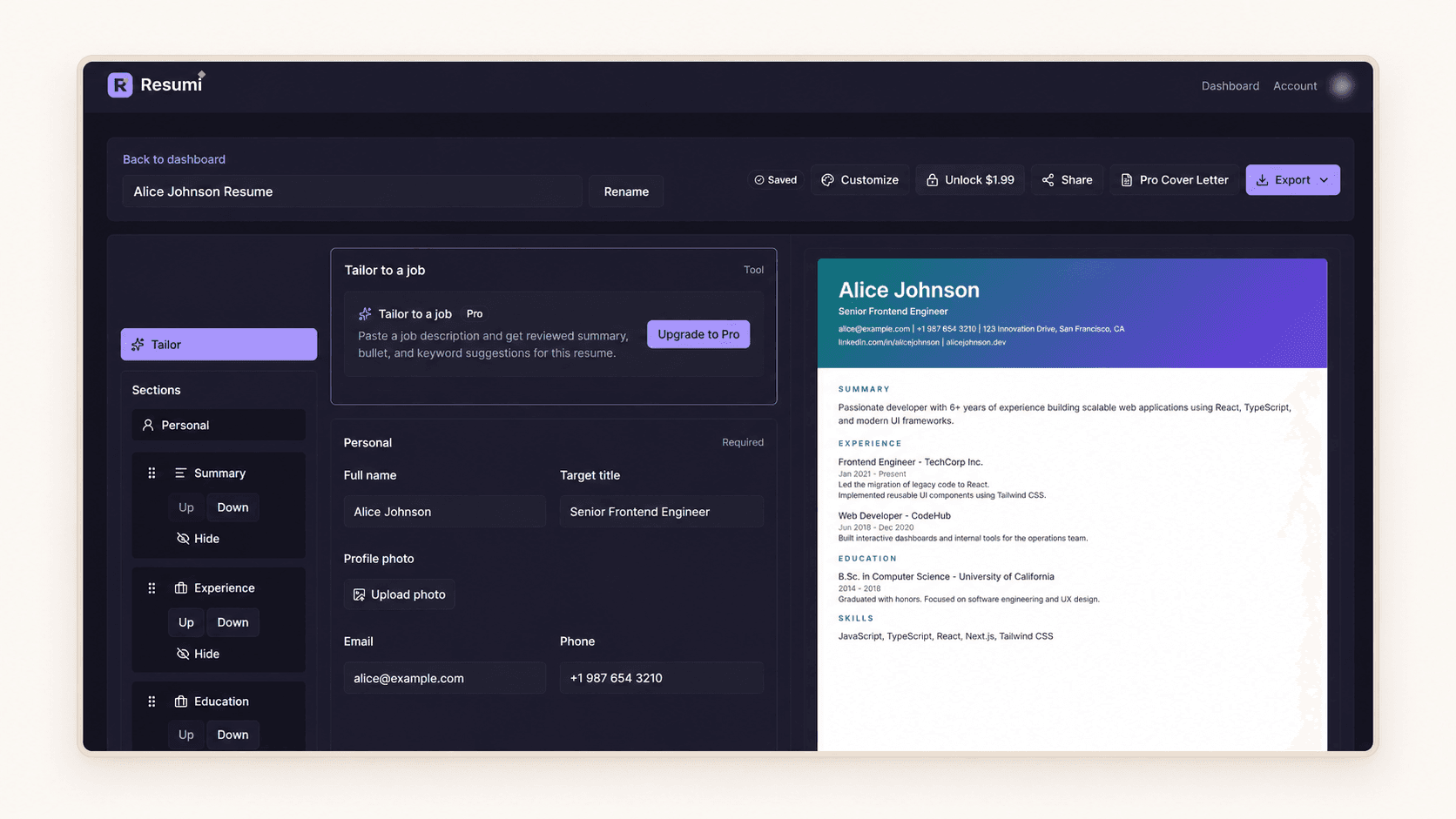Move the Education section Up

(x=186, y=735)
